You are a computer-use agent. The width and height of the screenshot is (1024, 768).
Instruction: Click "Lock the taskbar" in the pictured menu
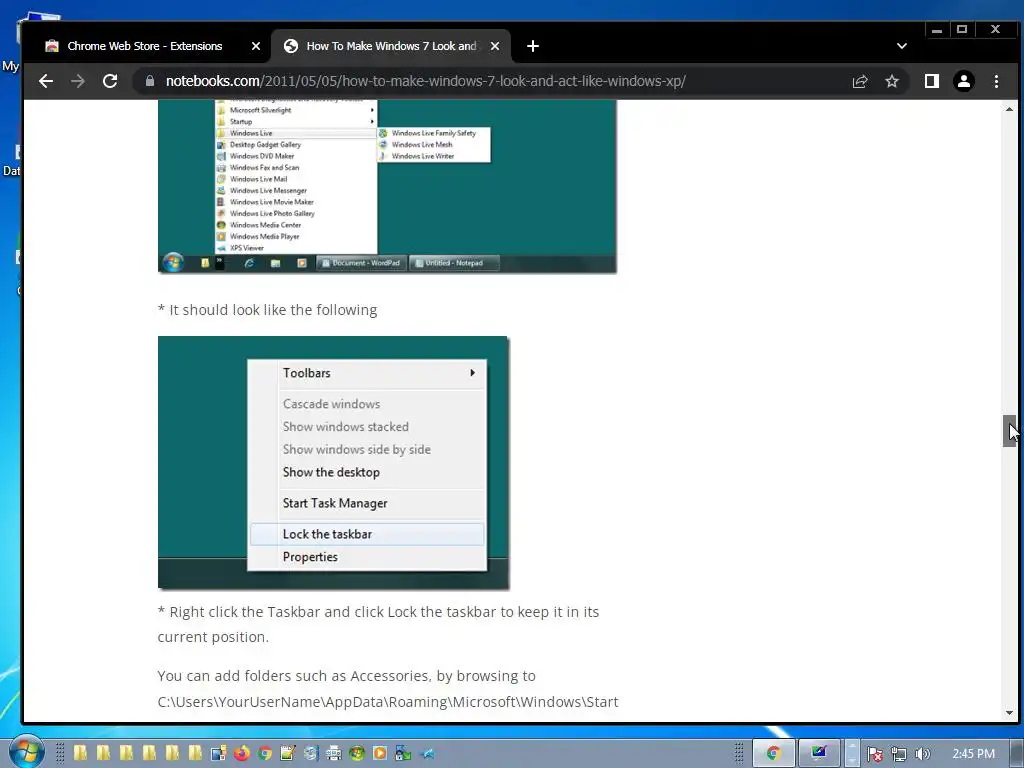point(366,534)
